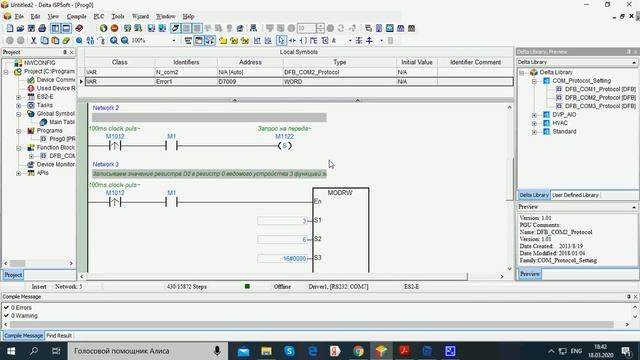The image size is (640, 360).
Task: Click the Error1 identifier cell
Action: pos(186,82)
